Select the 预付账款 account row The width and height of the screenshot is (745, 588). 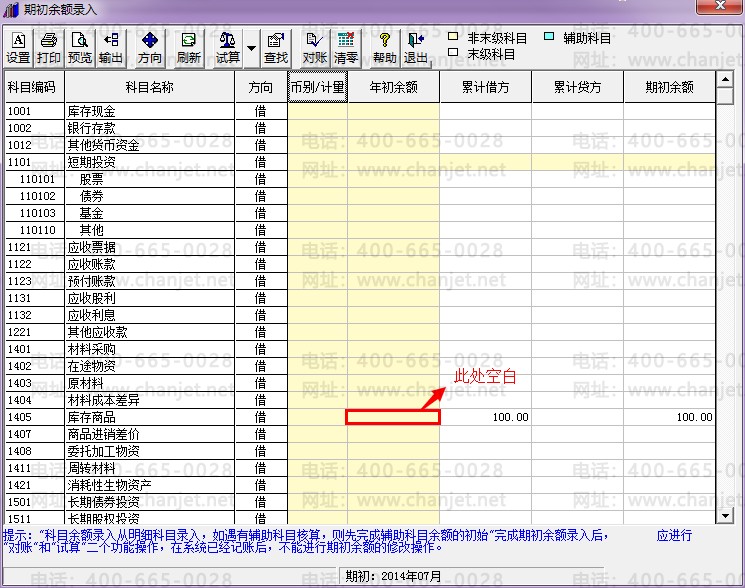tap(360, 281)
